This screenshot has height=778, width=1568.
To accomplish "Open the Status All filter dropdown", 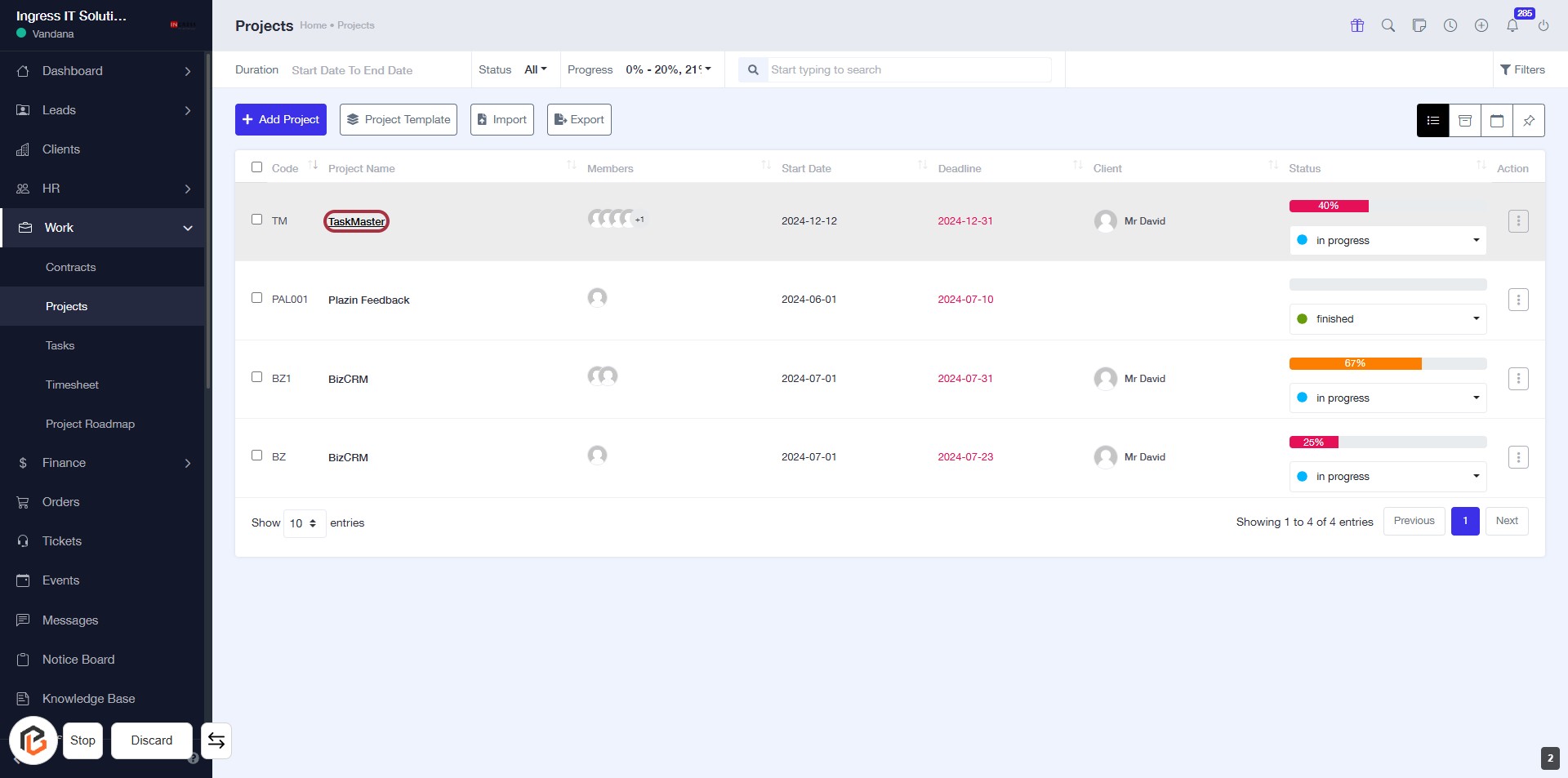I will click(535, 69).
